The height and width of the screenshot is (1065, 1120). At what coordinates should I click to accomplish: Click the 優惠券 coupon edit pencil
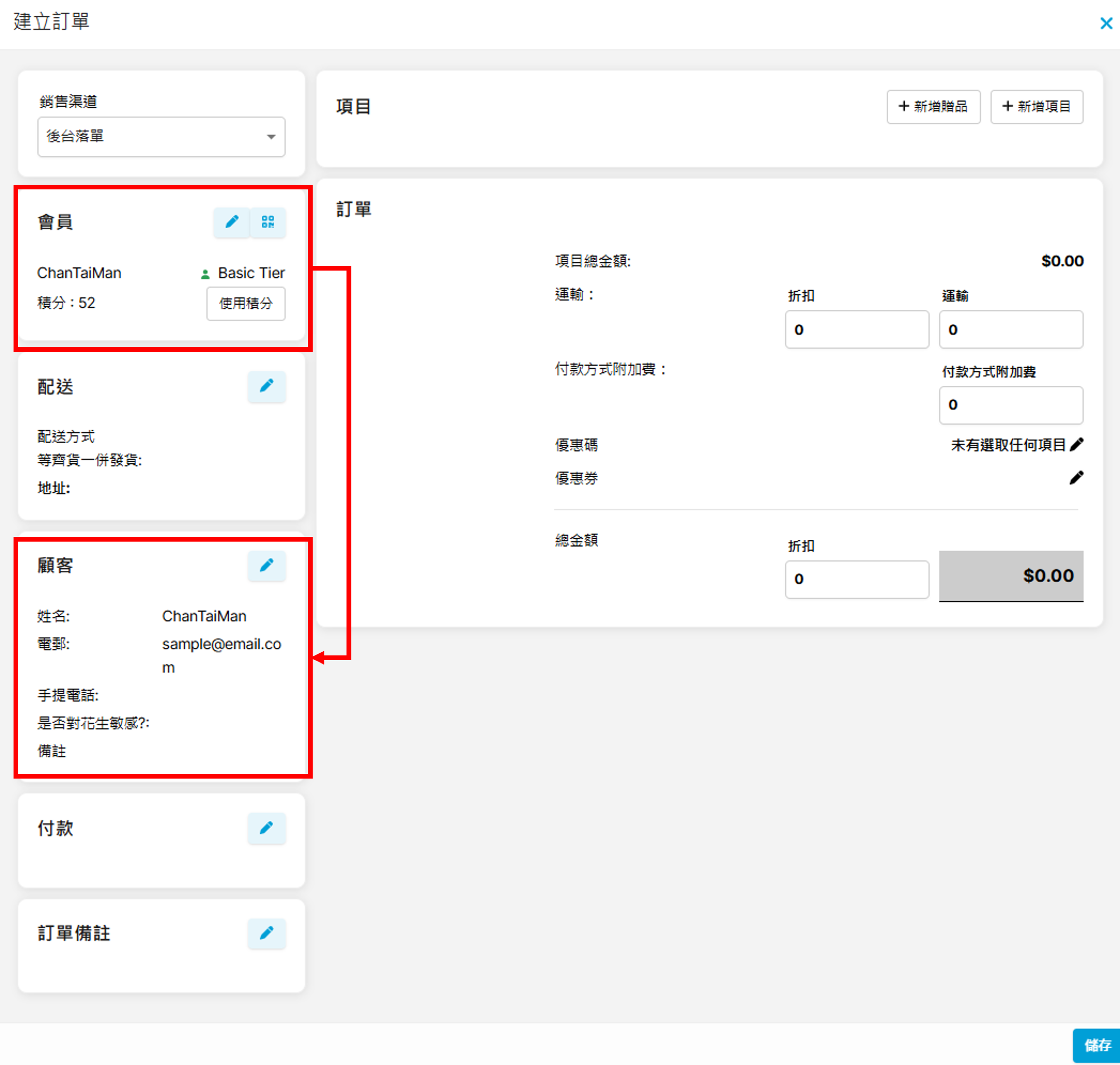1076,478
